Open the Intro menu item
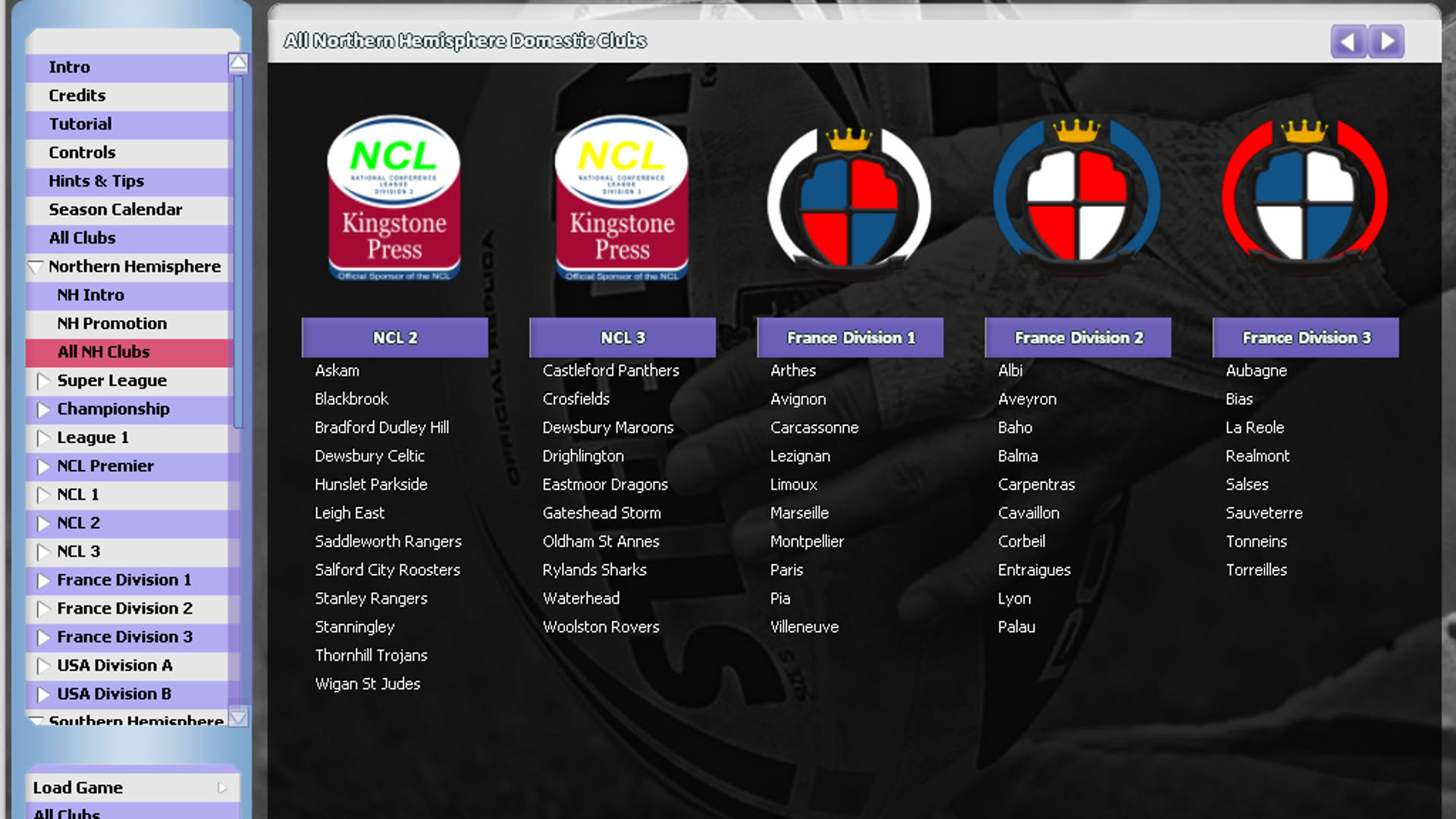Viewport: 1456px width, 819px height. 127,67
